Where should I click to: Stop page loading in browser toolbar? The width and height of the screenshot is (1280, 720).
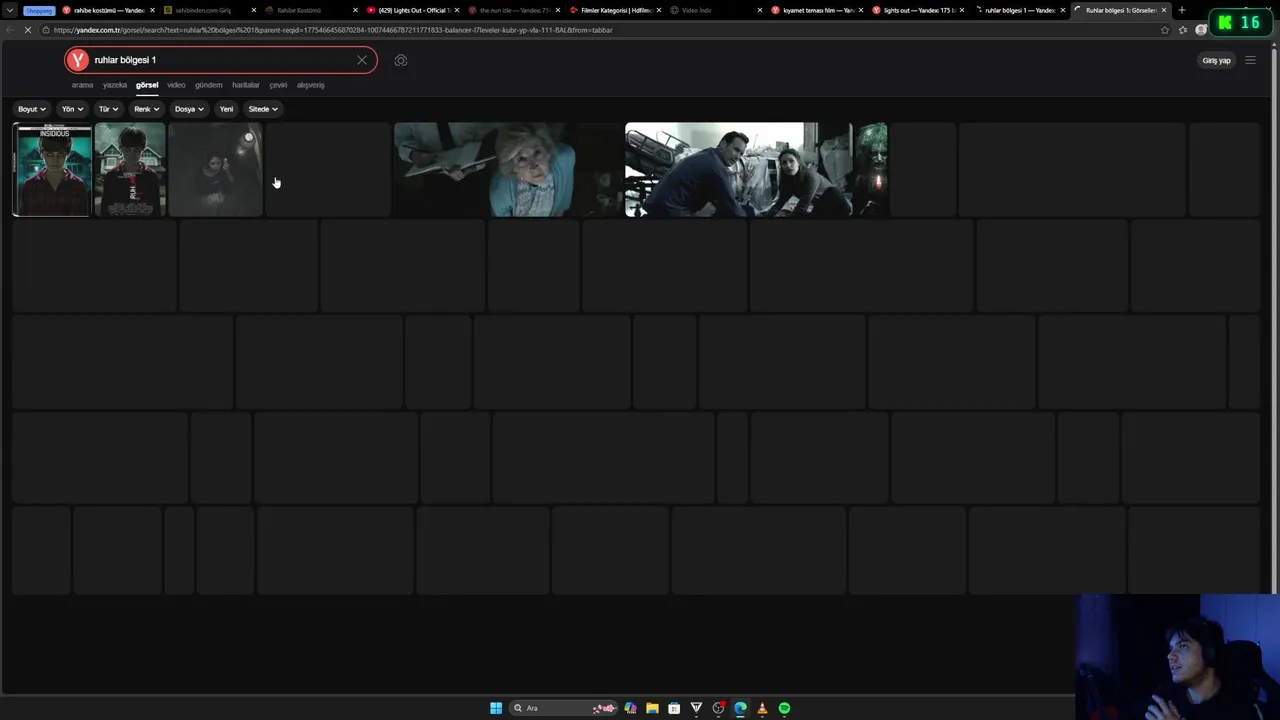[x=28, y=30]
